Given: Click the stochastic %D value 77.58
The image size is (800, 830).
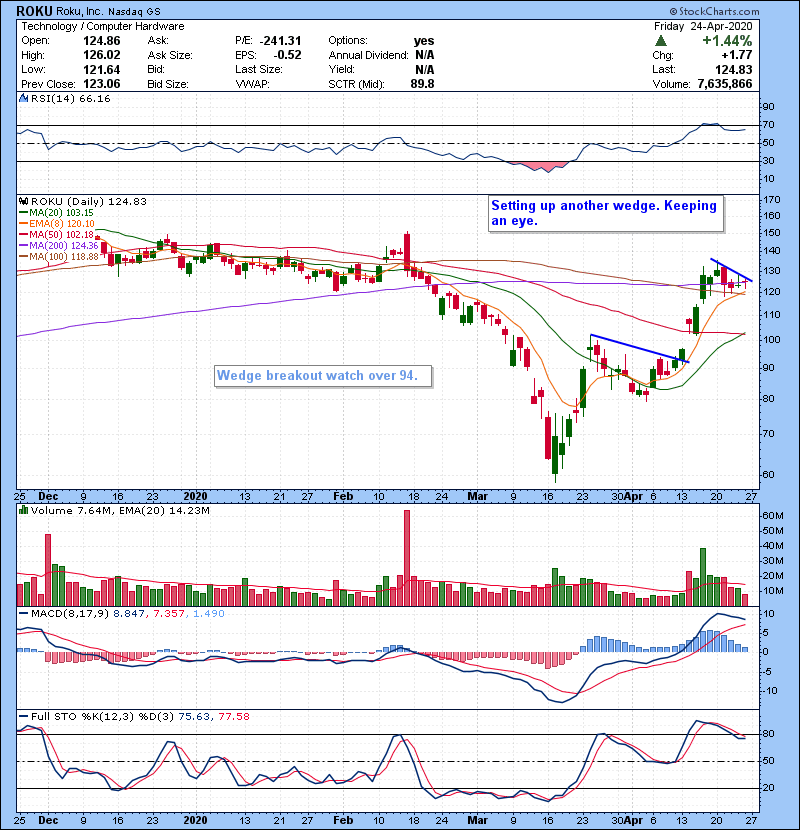Looking at the screenshot, I should coord(233,717).
